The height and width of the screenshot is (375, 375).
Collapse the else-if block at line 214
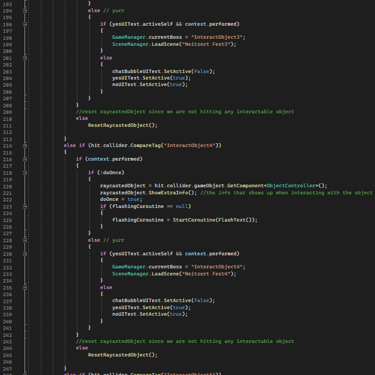(25, 146)
